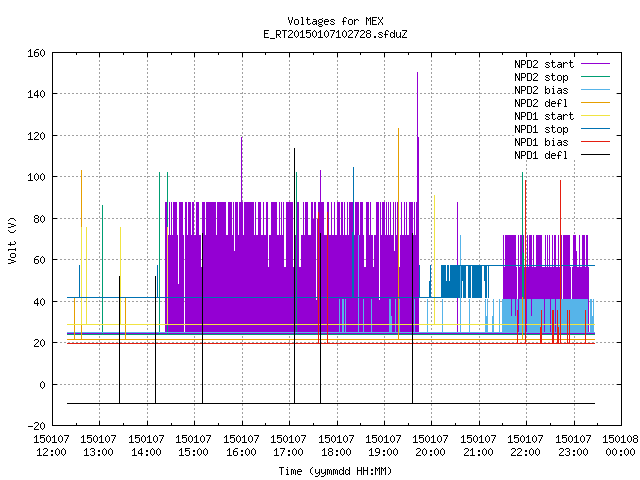Click the 150107 22:00 x-axis tick label
The width and height of the screenshot is (640, 480).
coord(525,446)
